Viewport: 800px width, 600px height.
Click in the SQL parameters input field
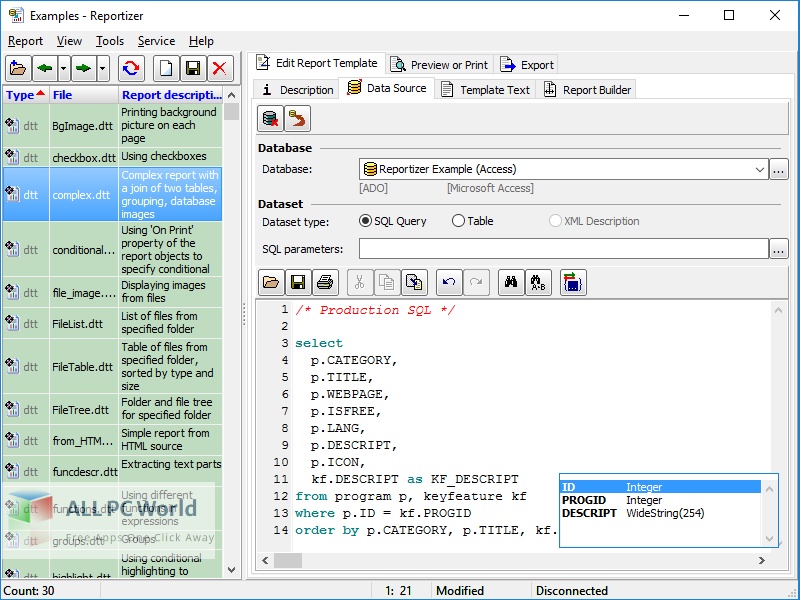tap(563, 249)
